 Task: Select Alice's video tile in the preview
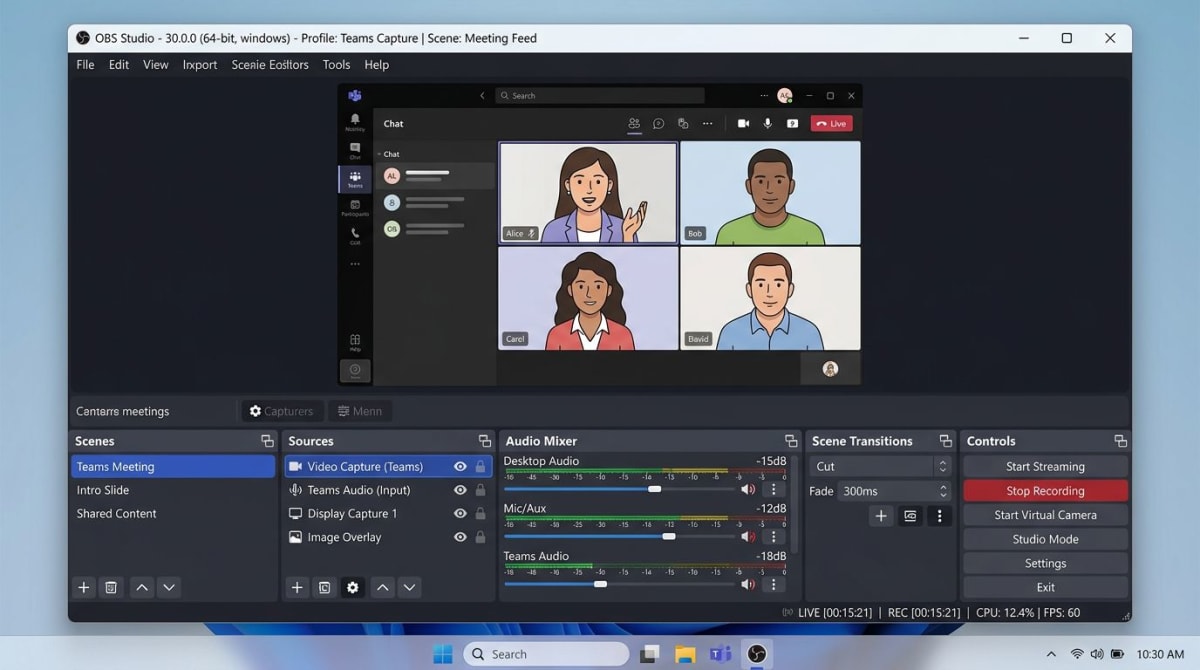pyautogui.click(x=588, y=193)
